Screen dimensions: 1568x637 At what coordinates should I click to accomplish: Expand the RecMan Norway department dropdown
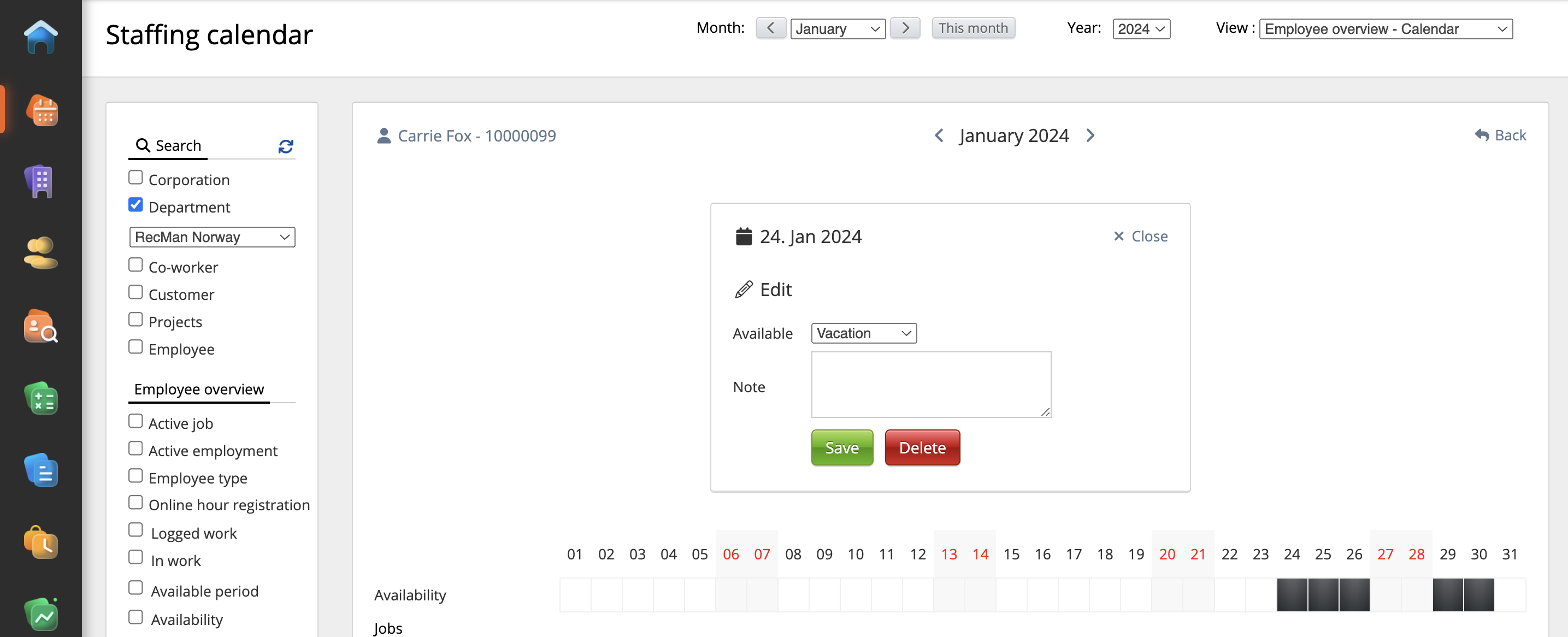point(212,237)
